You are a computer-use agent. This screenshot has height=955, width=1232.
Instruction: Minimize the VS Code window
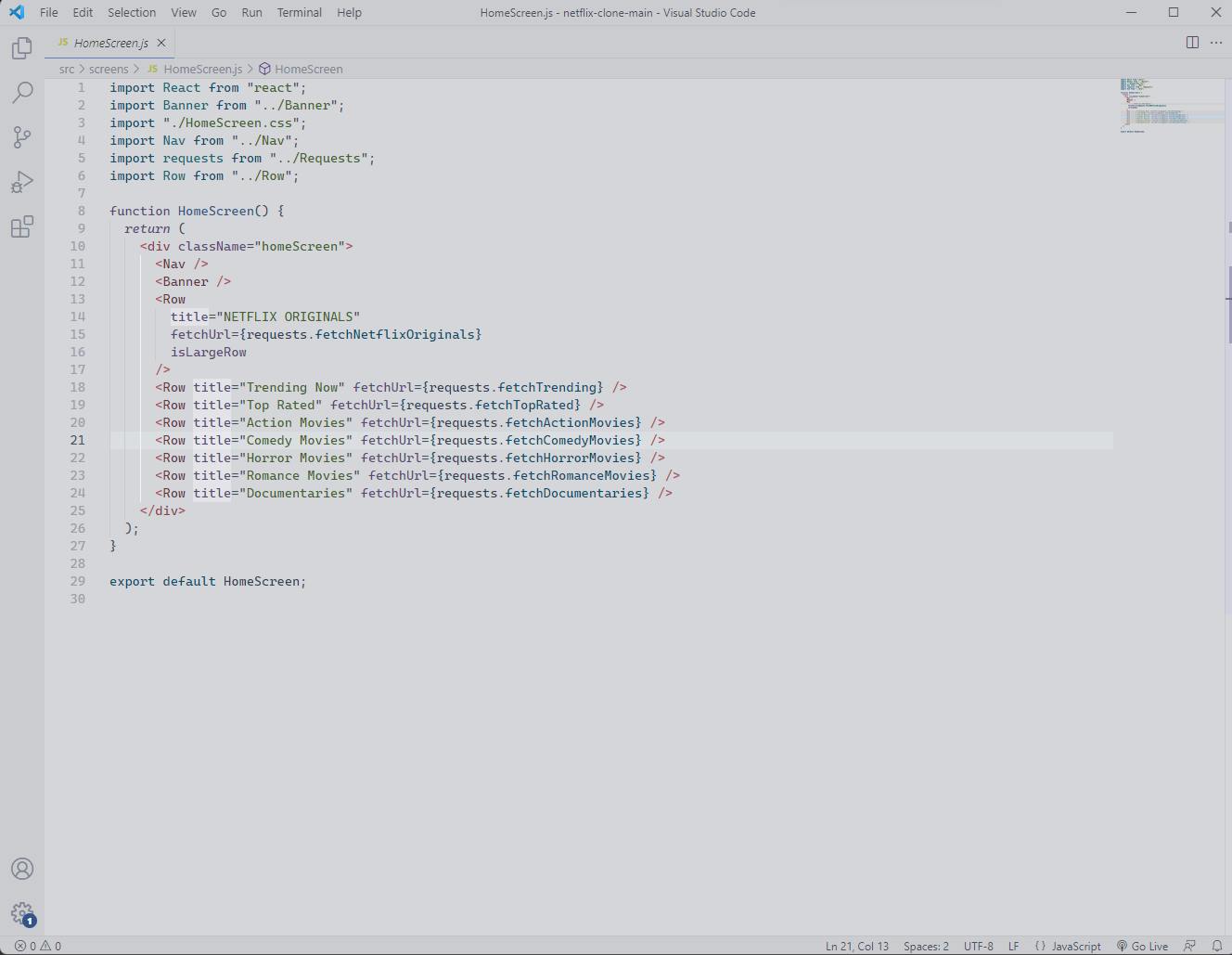click(1131, 12)
